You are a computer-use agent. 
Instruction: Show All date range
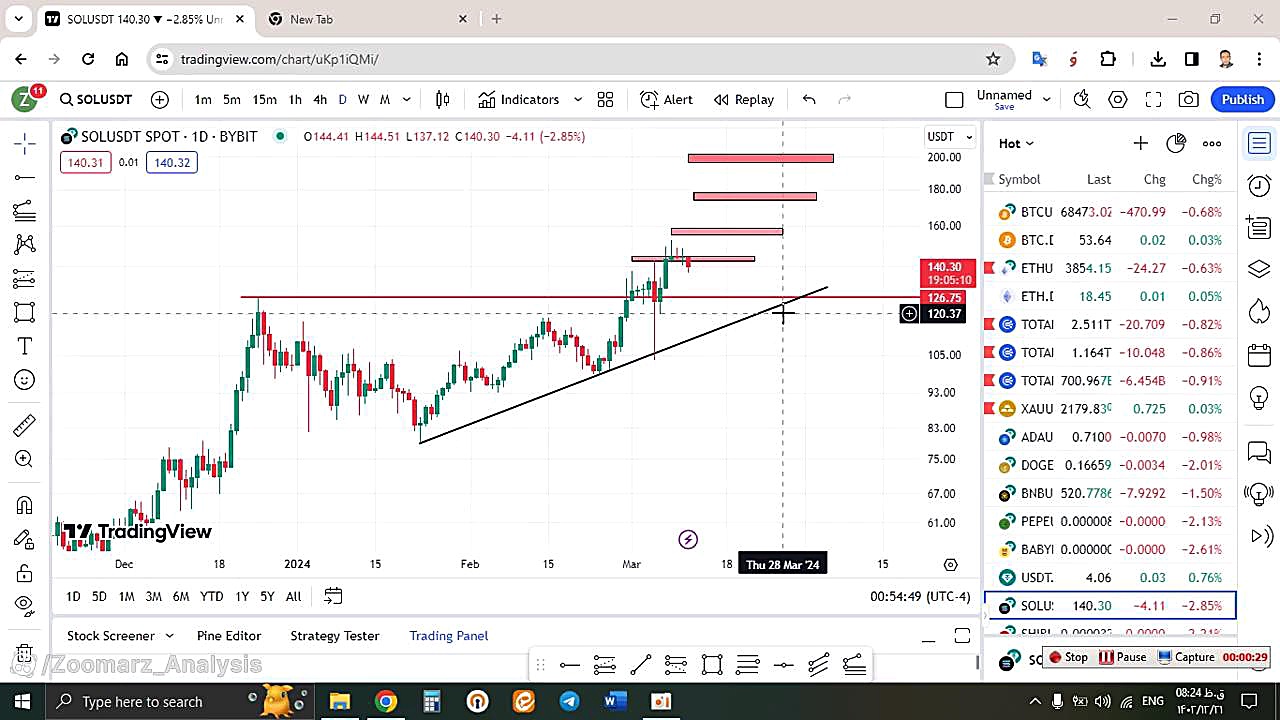pos(293,596)
